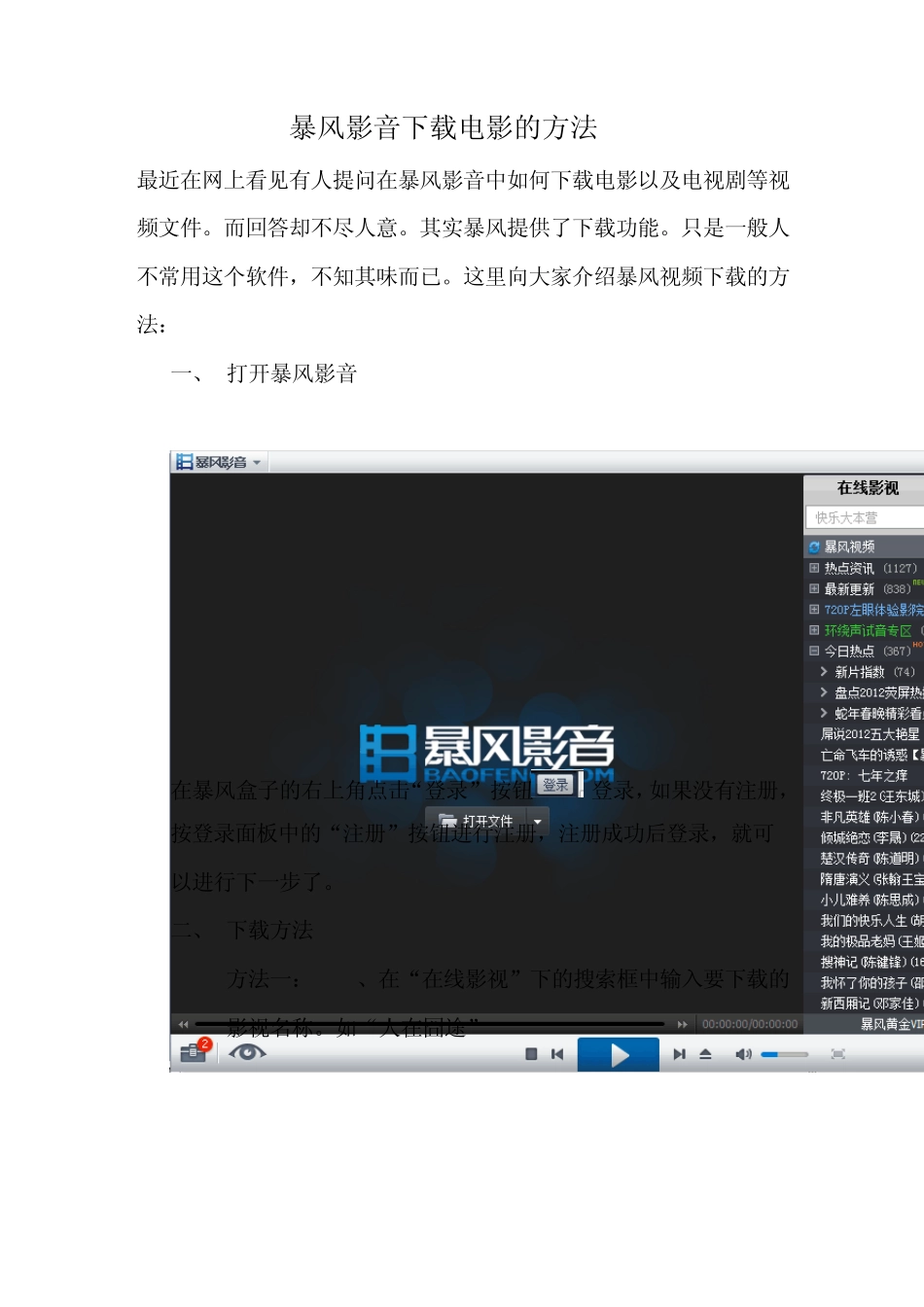The width and height of the screenshot is (924, 1307).
Task: Select the 暴风视频 list header
Action: tap(865, 548)
